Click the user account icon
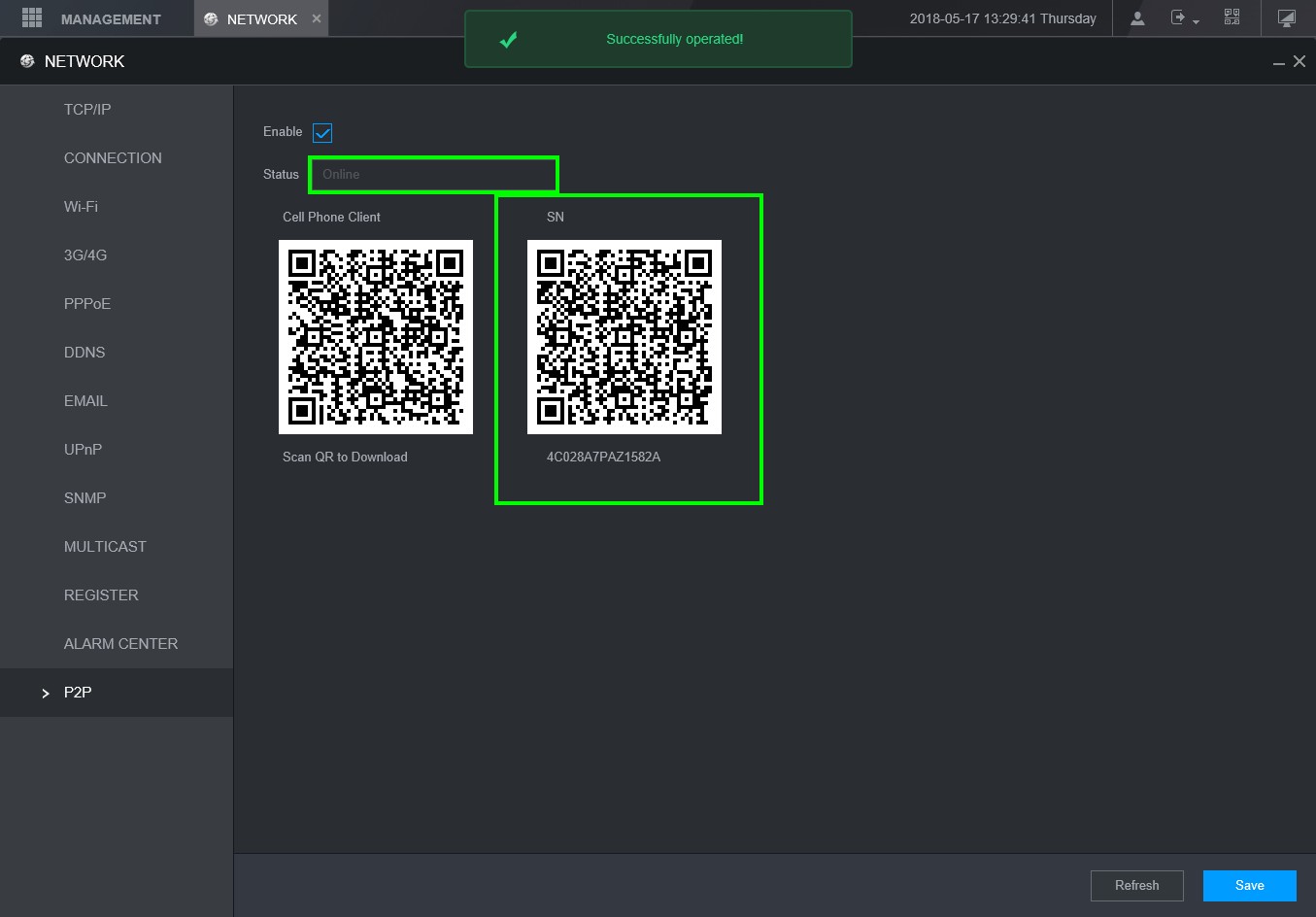Image resolution: width=1316 pixels, height=917 pixels. pos(1137,18)
